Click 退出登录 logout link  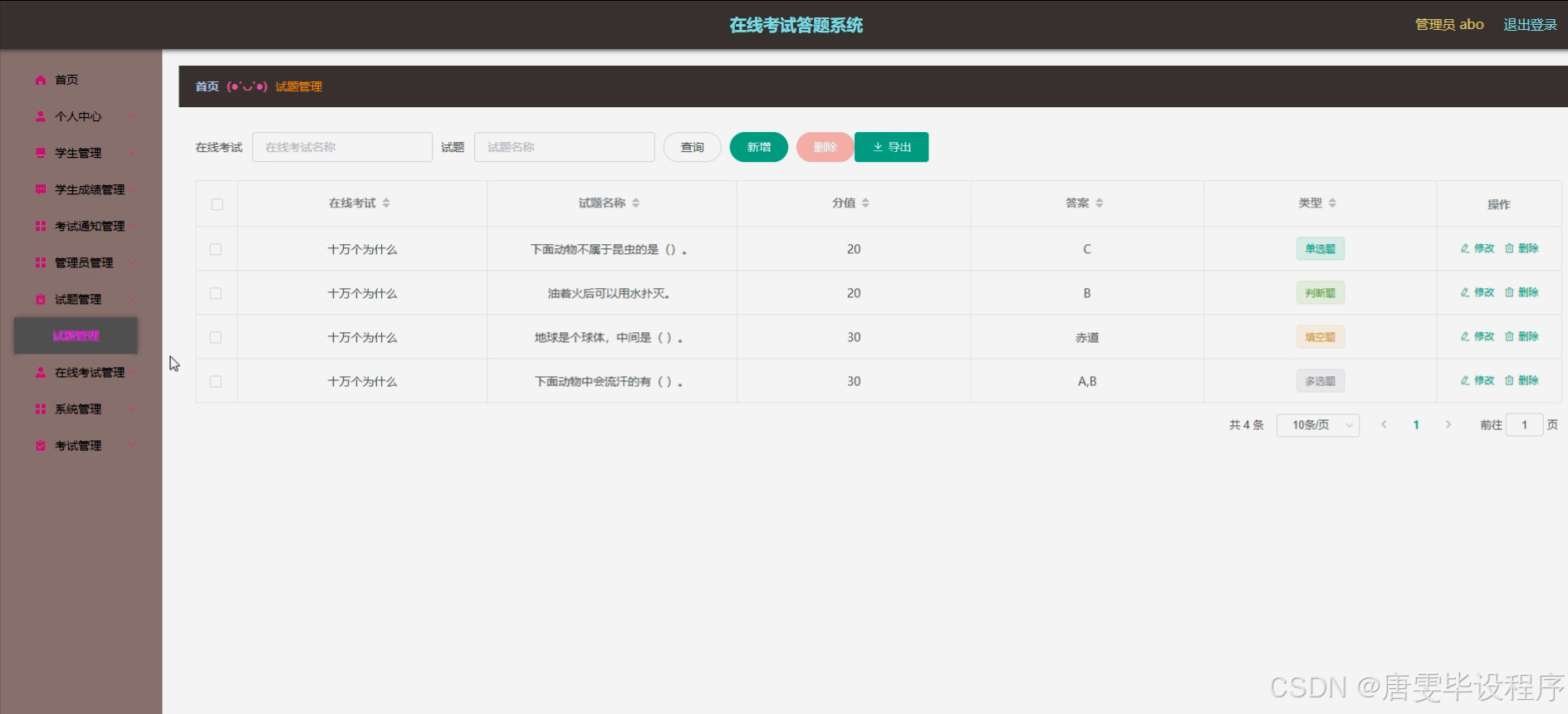[1530, 25]
